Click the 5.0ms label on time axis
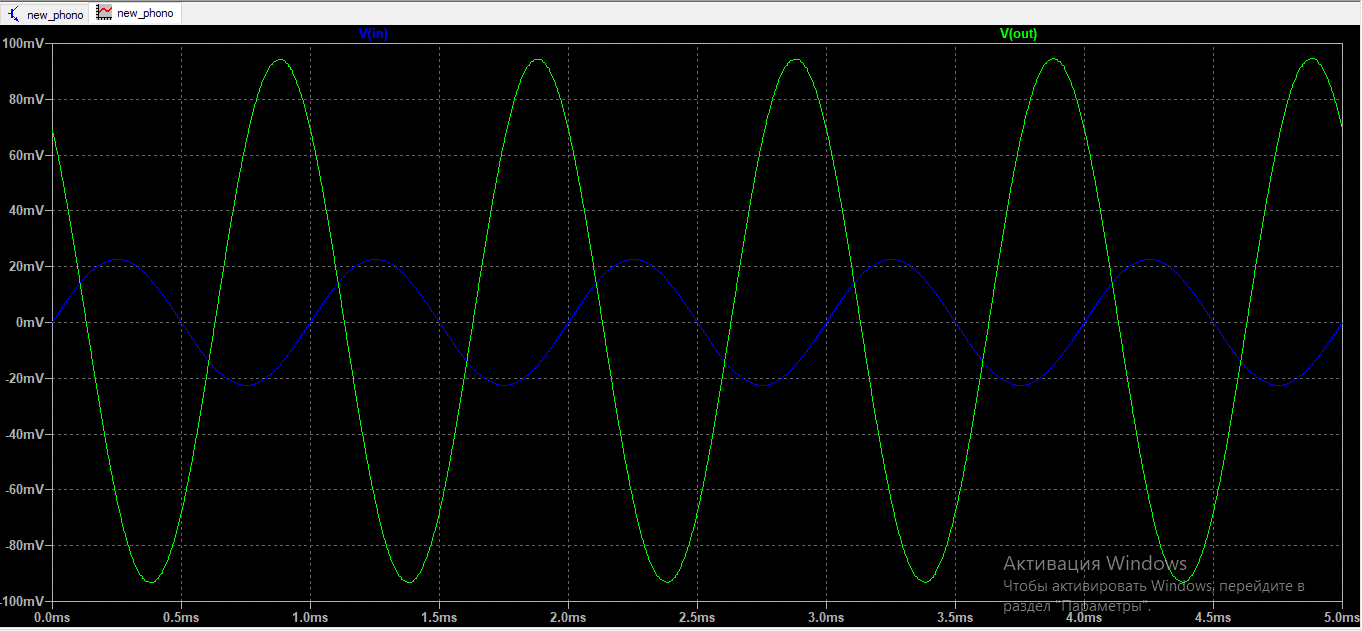Image resolution: width=1362 pixels, height=631 pixels. 1340,618
